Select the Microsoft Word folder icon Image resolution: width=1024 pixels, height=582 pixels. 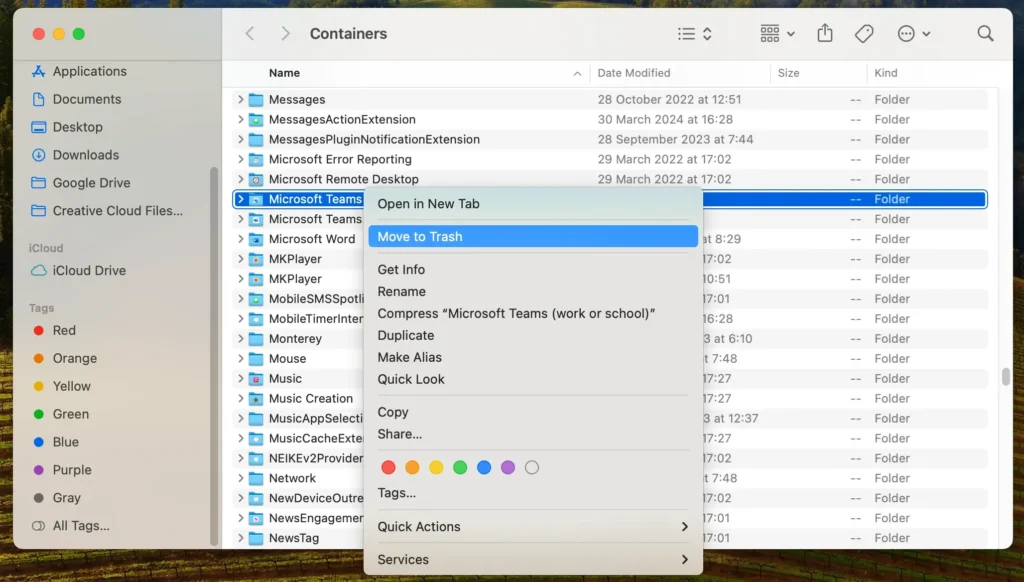point(256,239)
